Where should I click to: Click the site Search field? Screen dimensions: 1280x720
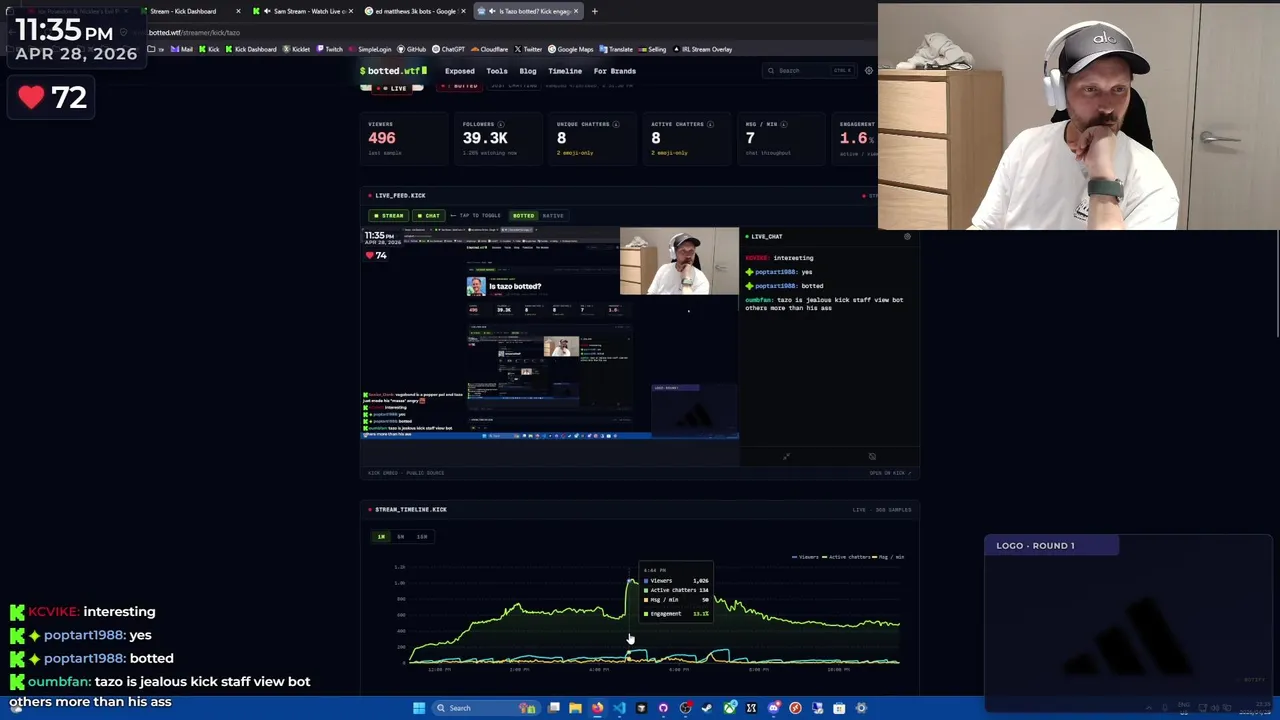(808, 71)
